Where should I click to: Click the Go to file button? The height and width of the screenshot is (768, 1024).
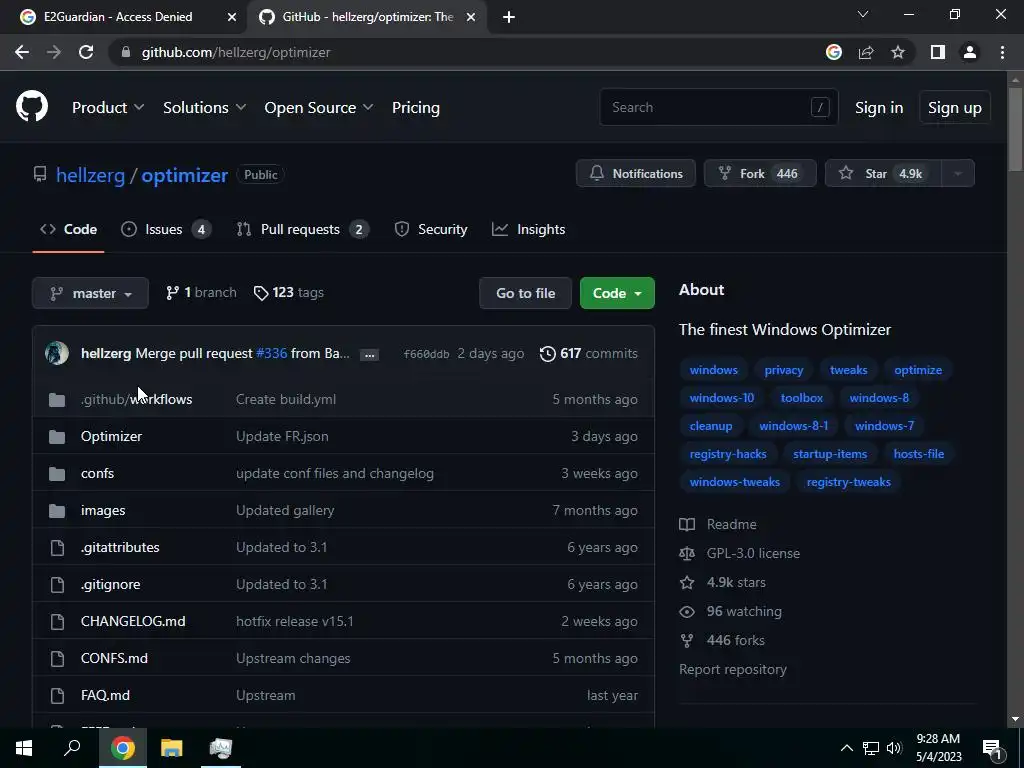[526, 293]
